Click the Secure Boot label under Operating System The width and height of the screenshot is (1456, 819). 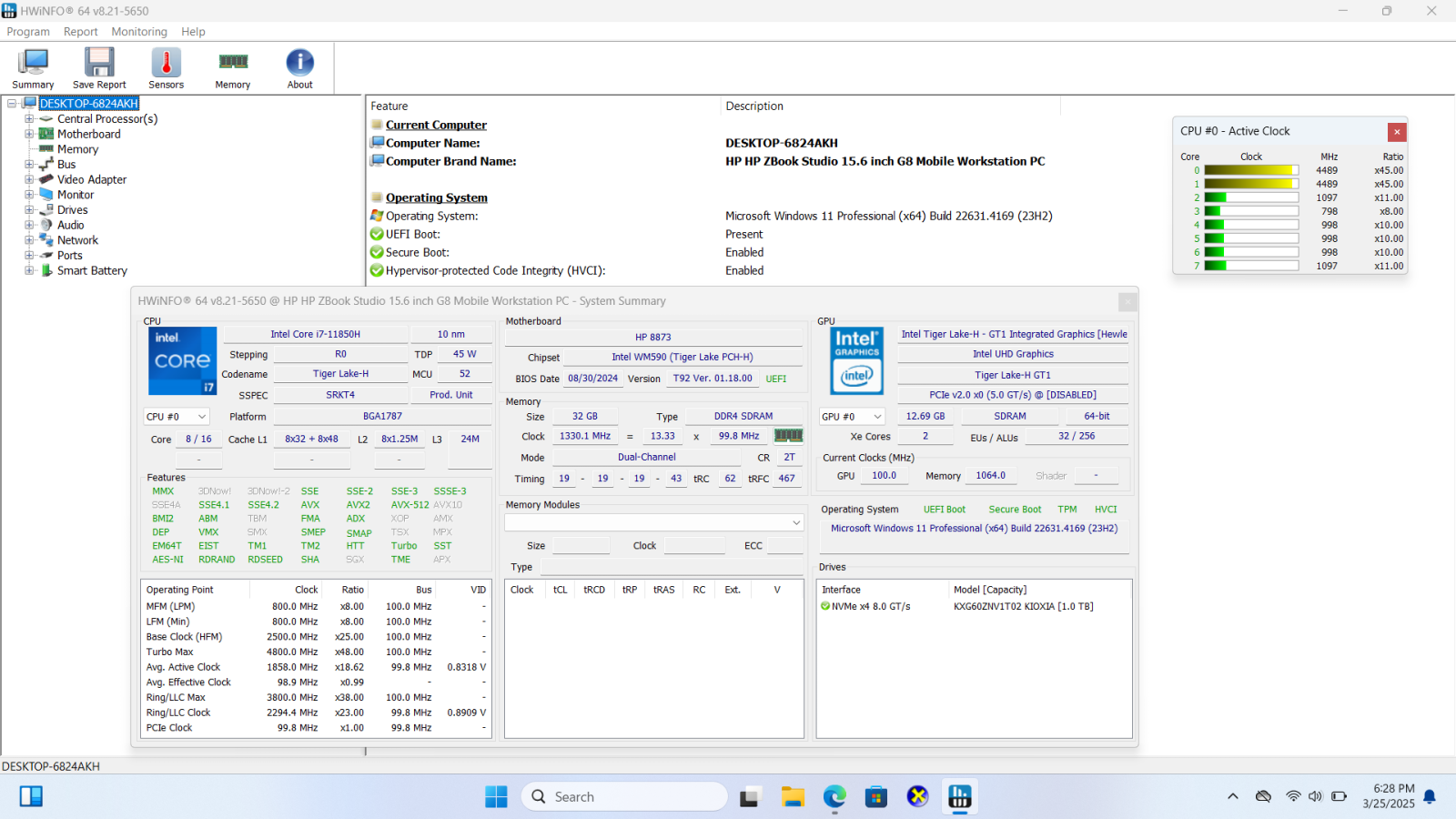[x=1015, y=510]
